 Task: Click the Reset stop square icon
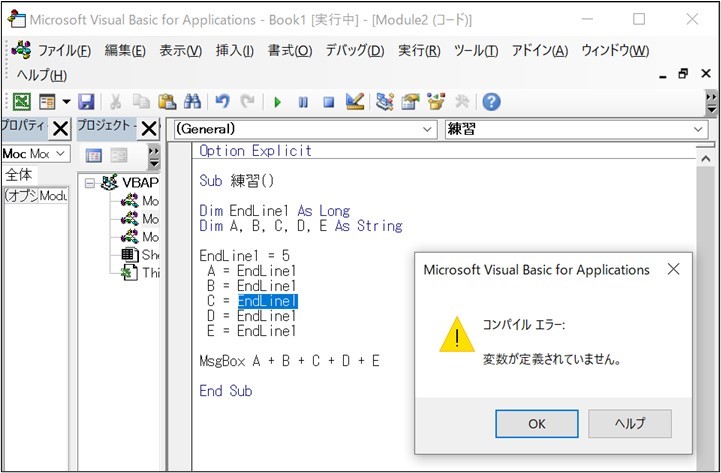pyautogui.click(x=328, y=102)
